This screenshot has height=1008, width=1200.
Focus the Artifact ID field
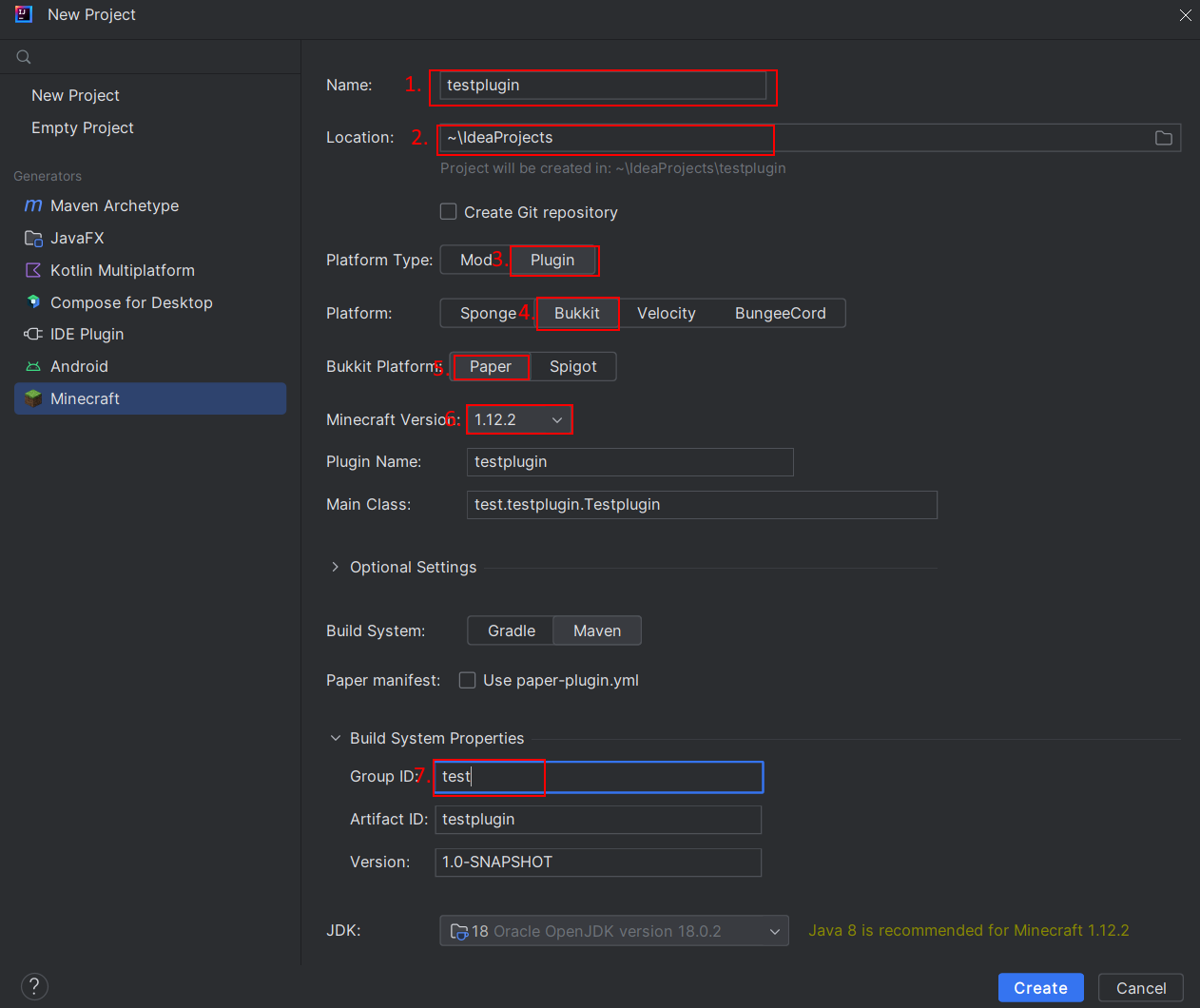(x=598, y=820)
